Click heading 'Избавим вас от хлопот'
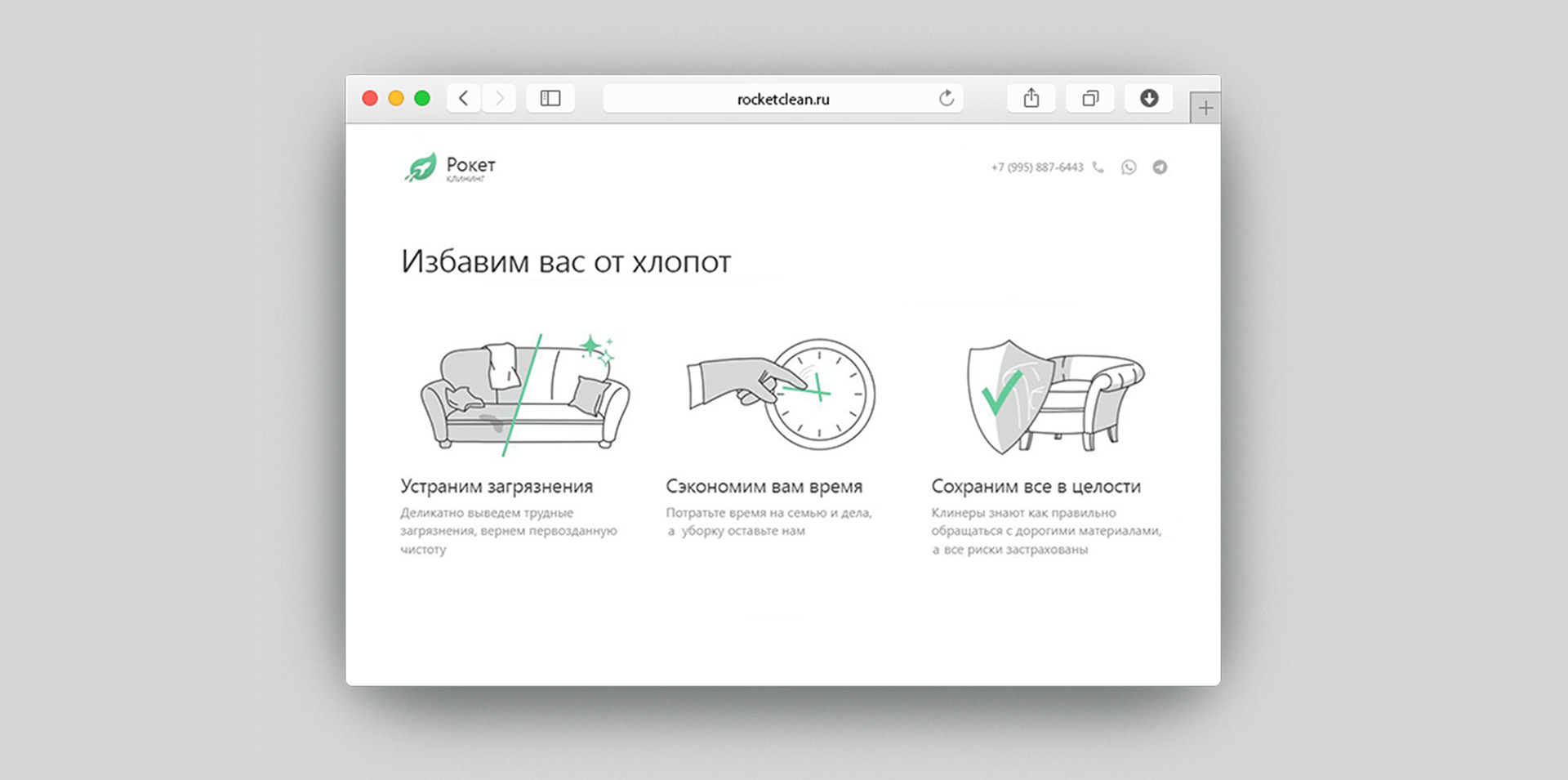1568x780 pixels. coord(566,261)
